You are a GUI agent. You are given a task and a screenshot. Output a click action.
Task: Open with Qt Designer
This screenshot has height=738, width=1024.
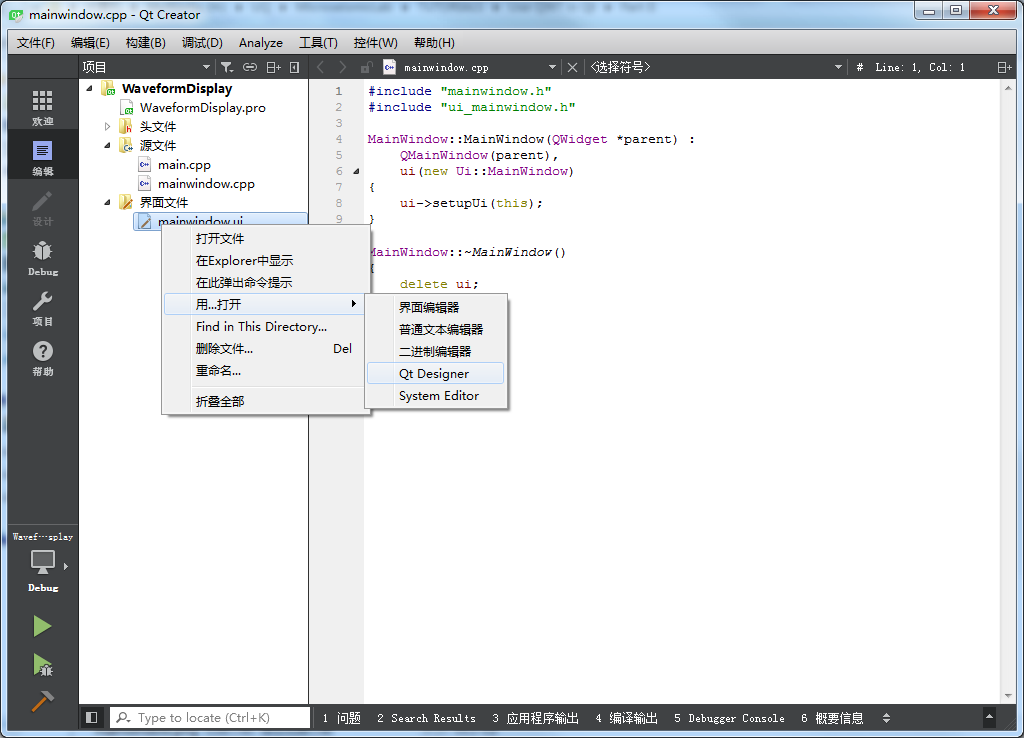436,374
